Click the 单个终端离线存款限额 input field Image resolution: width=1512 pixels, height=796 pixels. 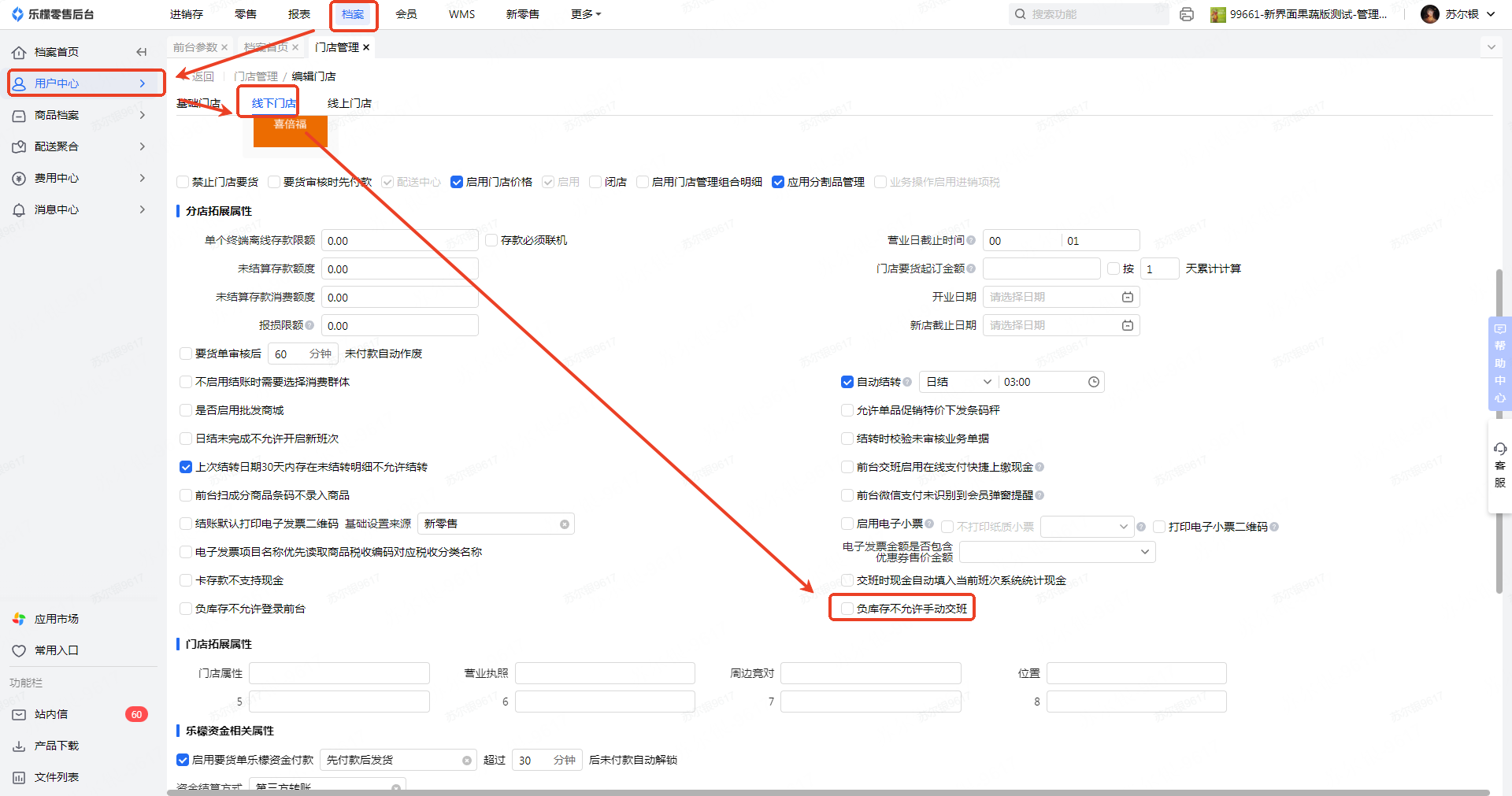click(400, 240)
